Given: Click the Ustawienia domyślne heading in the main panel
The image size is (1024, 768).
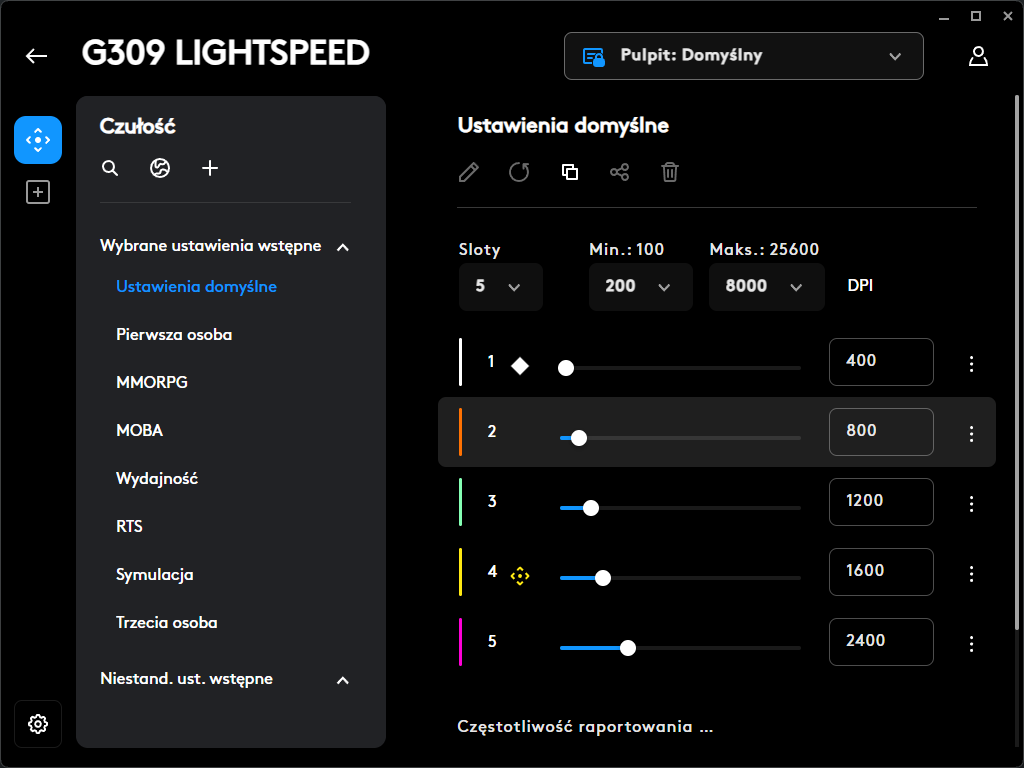Looking at the screenshot, I should (563, 125).
